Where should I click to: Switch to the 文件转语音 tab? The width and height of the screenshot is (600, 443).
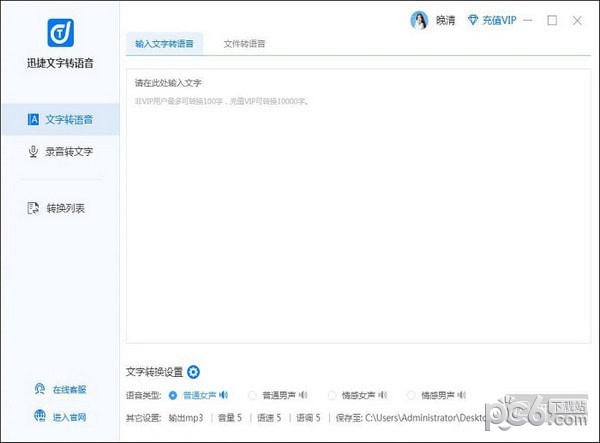pos(244,44)
